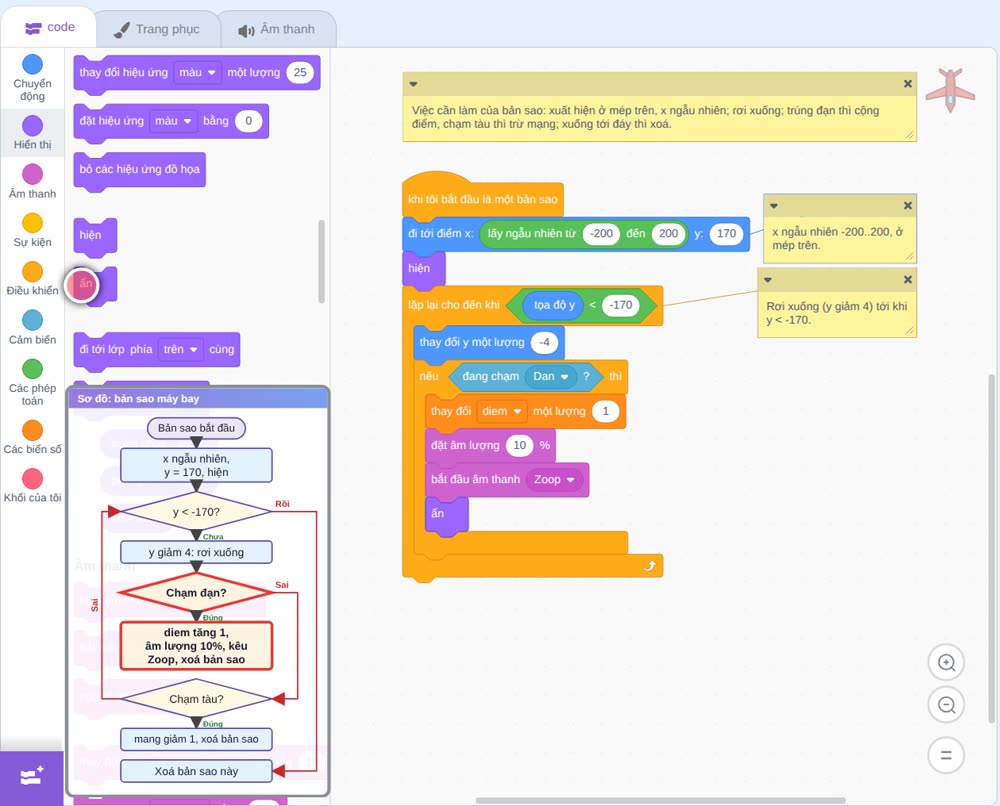Open the Các phép toán category
1000x806 pixels.
(33, 383)
